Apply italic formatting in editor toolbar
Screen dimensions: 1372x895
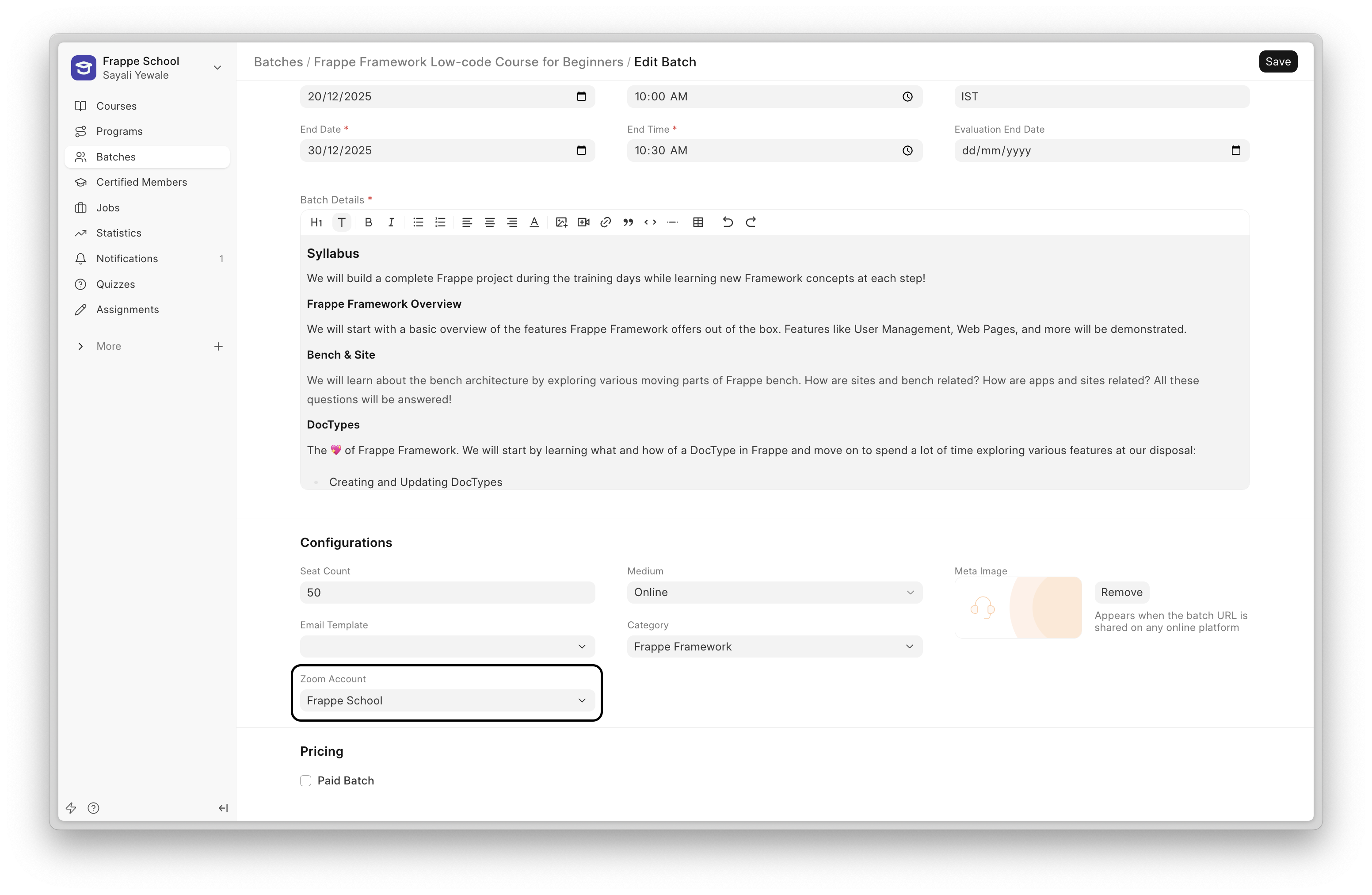click(x=391, y=222)
